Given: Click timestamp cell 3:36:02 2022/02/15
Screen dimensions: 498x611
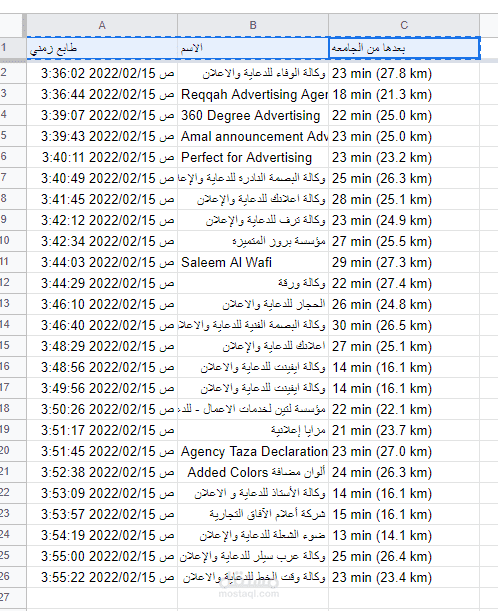Looking at the screenshot, I should [x=102, y=73].
